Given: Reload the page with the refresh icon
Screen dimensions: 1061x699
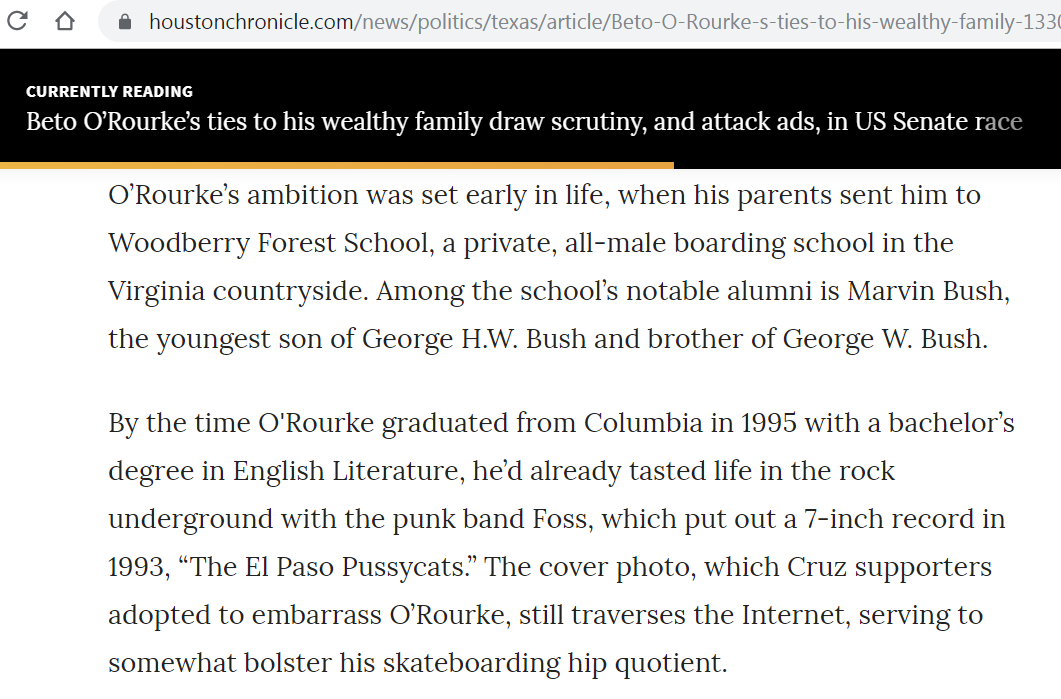Looking at the screenshot, I should tap(18, 20).
